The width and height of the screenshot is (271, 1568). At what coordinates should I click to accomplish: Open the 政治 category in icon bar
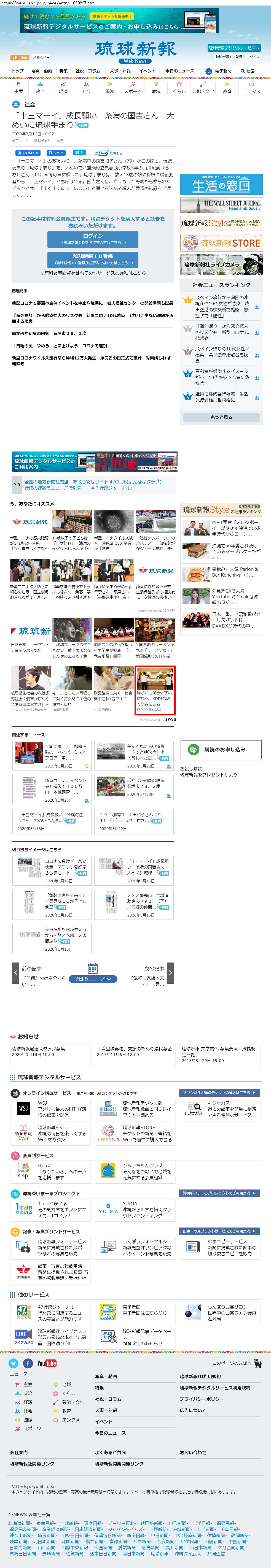[40, 88]
